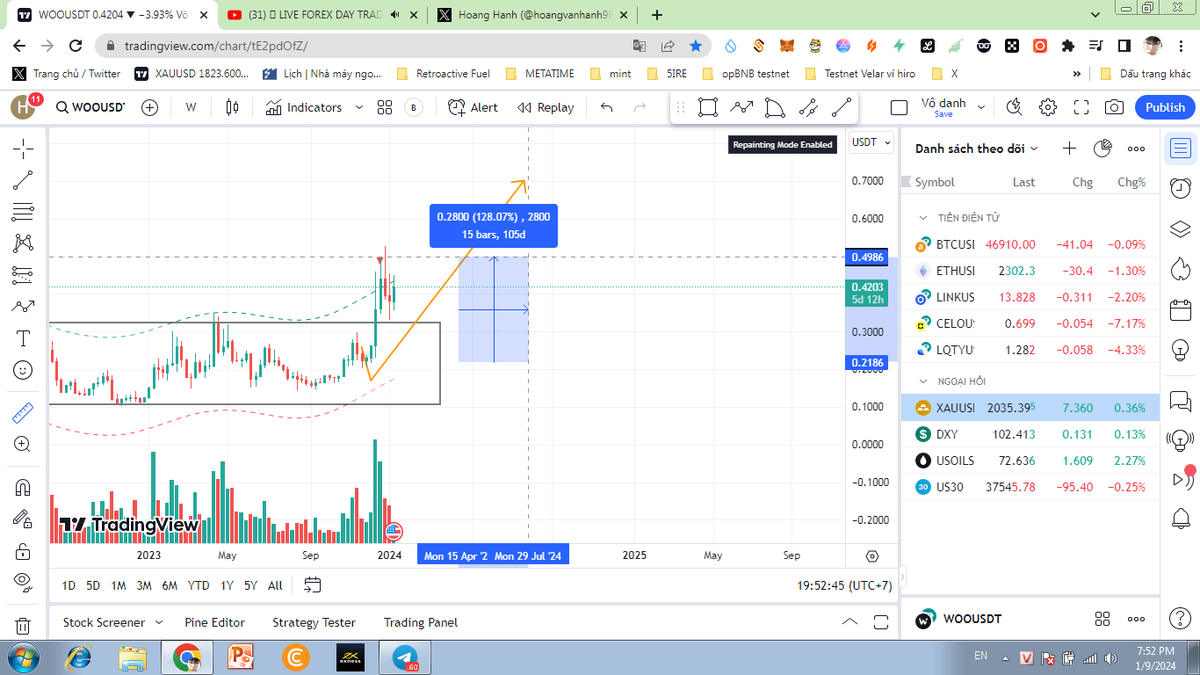
Task: Open Telegram from the Windows taskbar
Action: tap(405, 657)
